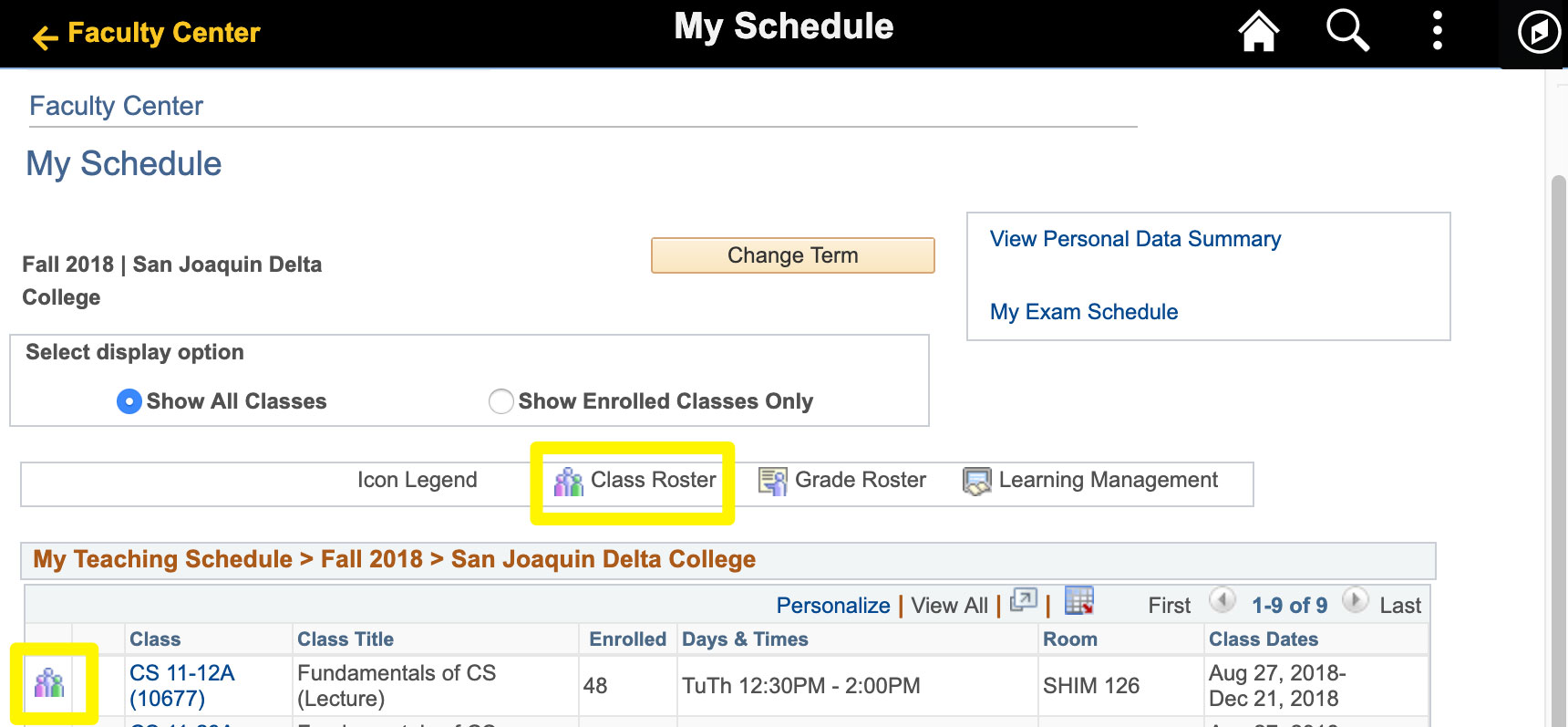Click the download grid export icon
The width and height of the screenshot is (1568, 727).
click(x=1081, y=602)
